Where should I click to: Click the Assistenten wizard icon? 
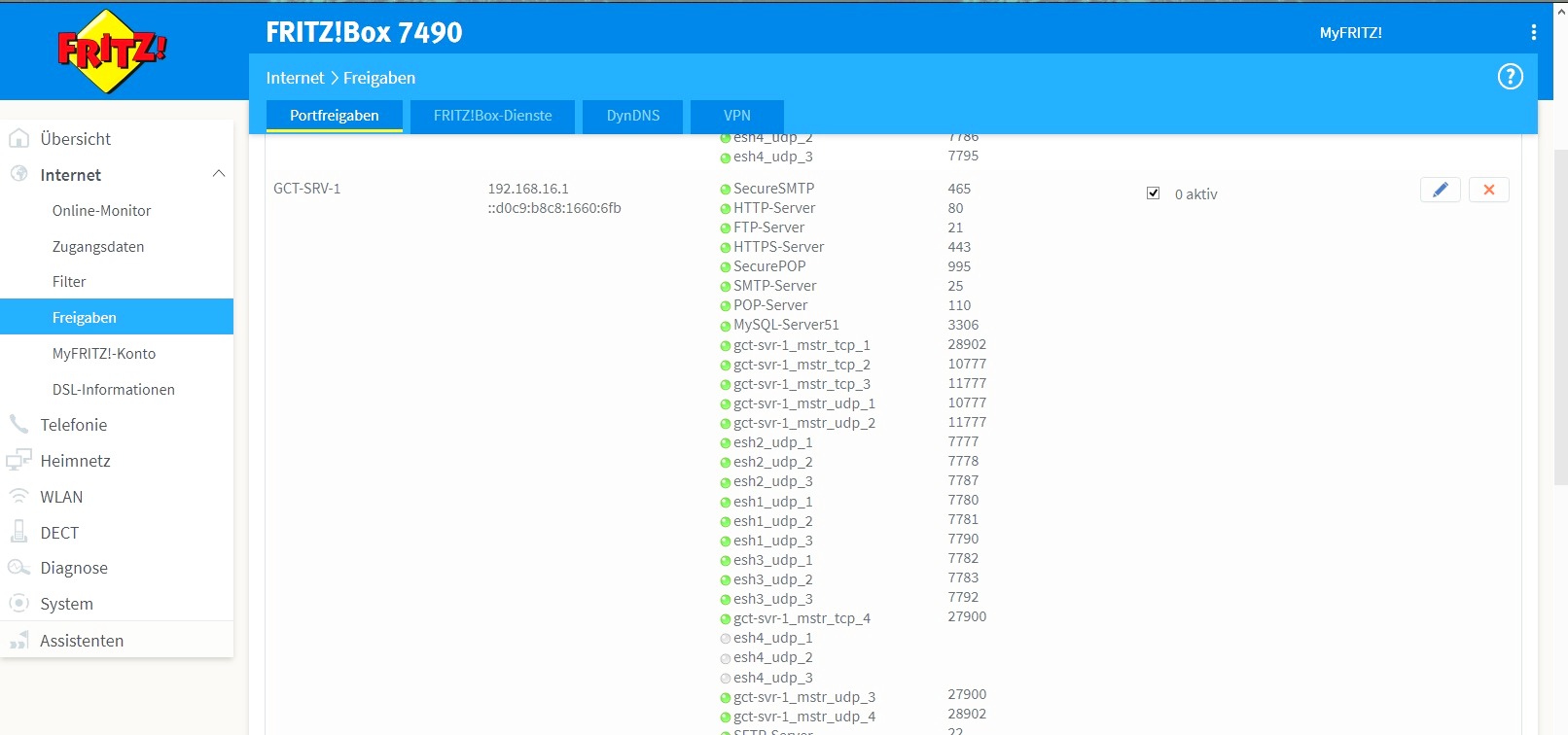point(18,641)
